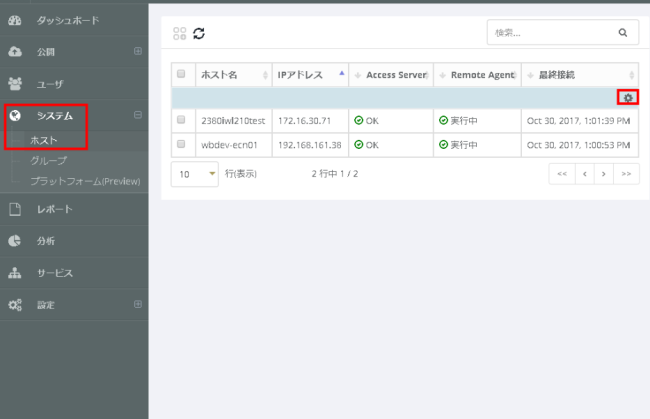This screenshot has width=650, height=419.
Task: Click the レポート document icon
Action: (x=15, y=210)
